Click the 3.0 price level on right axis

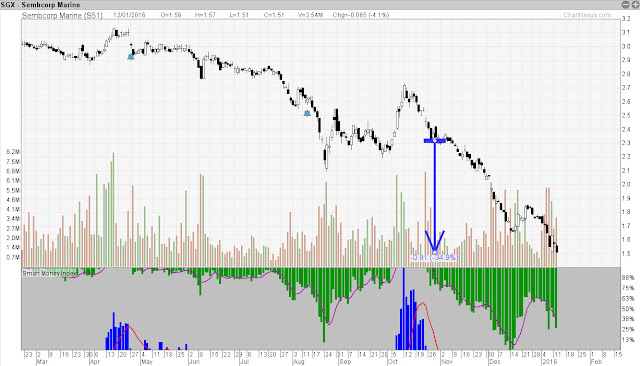626,46
